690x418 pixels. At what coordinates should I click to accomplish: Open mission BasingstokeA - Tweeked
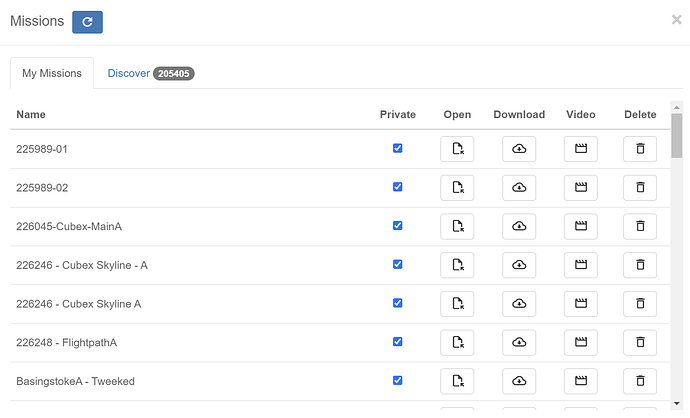457,381
